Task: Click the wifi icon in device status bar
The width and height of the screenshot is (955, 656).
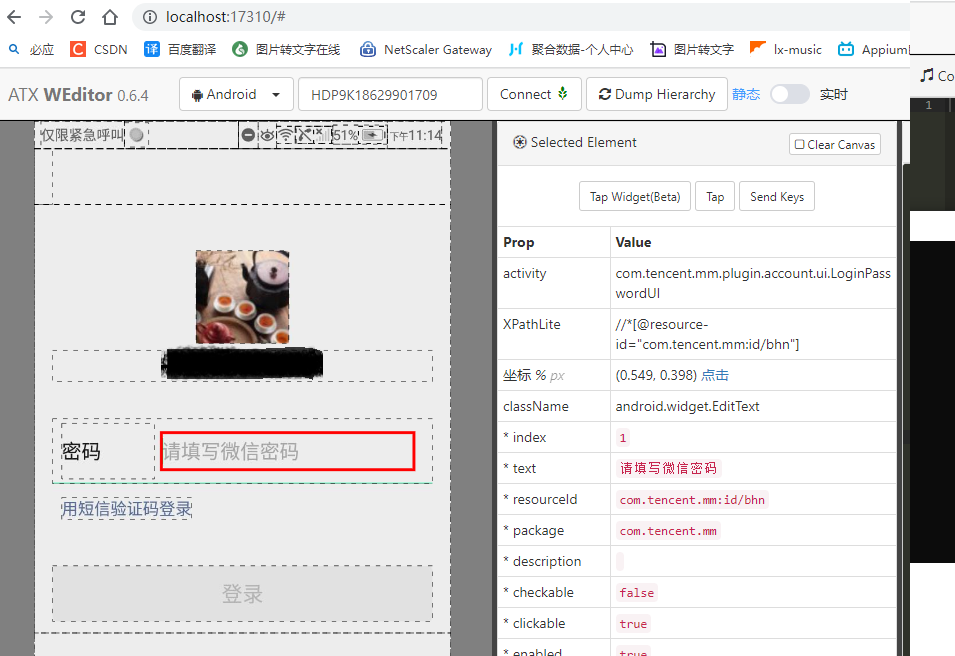Action: tap(285, 135)
